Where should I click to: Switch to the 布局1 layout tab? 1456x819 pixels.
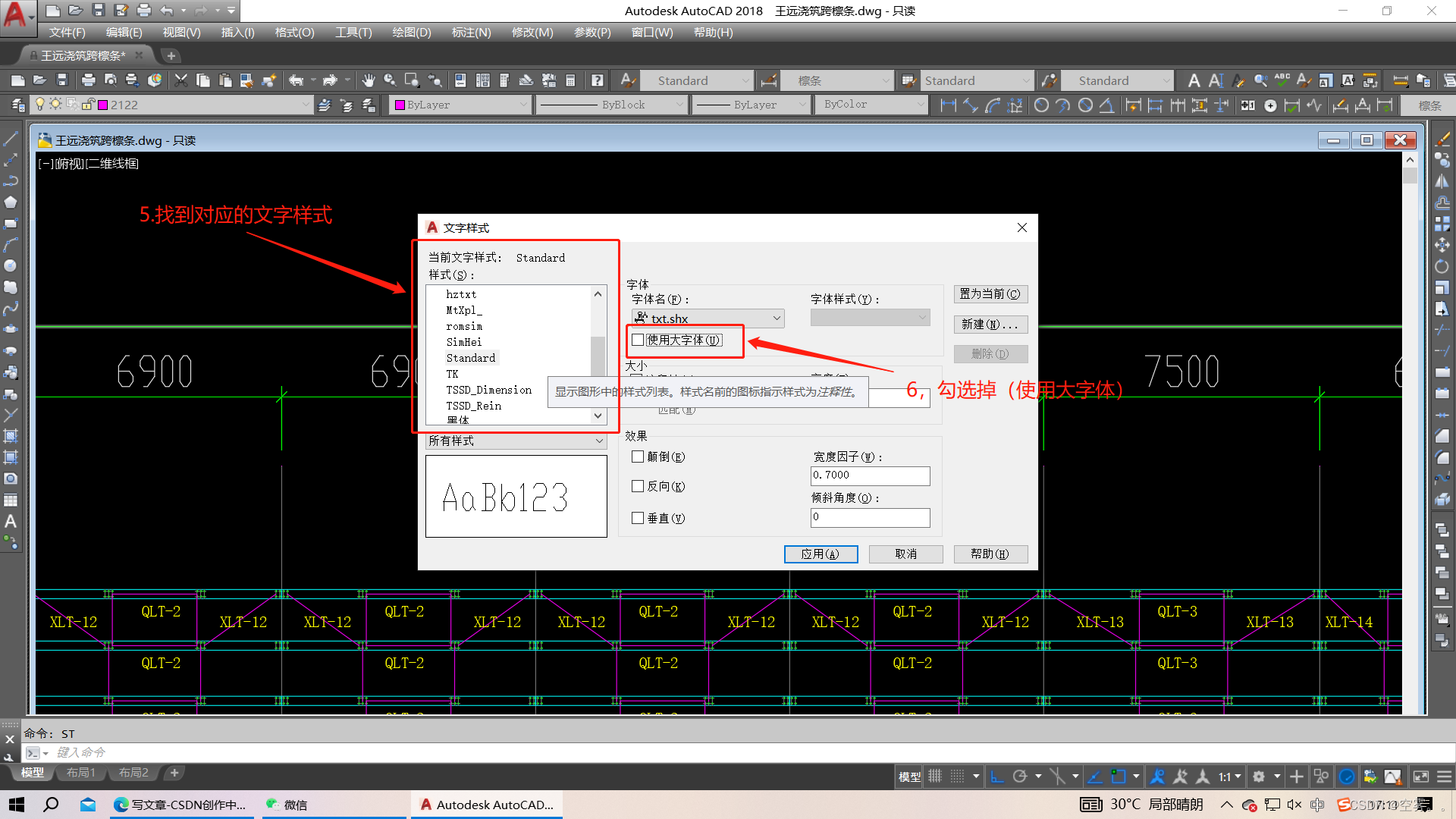pyautogui.click(x=80, y=773)
